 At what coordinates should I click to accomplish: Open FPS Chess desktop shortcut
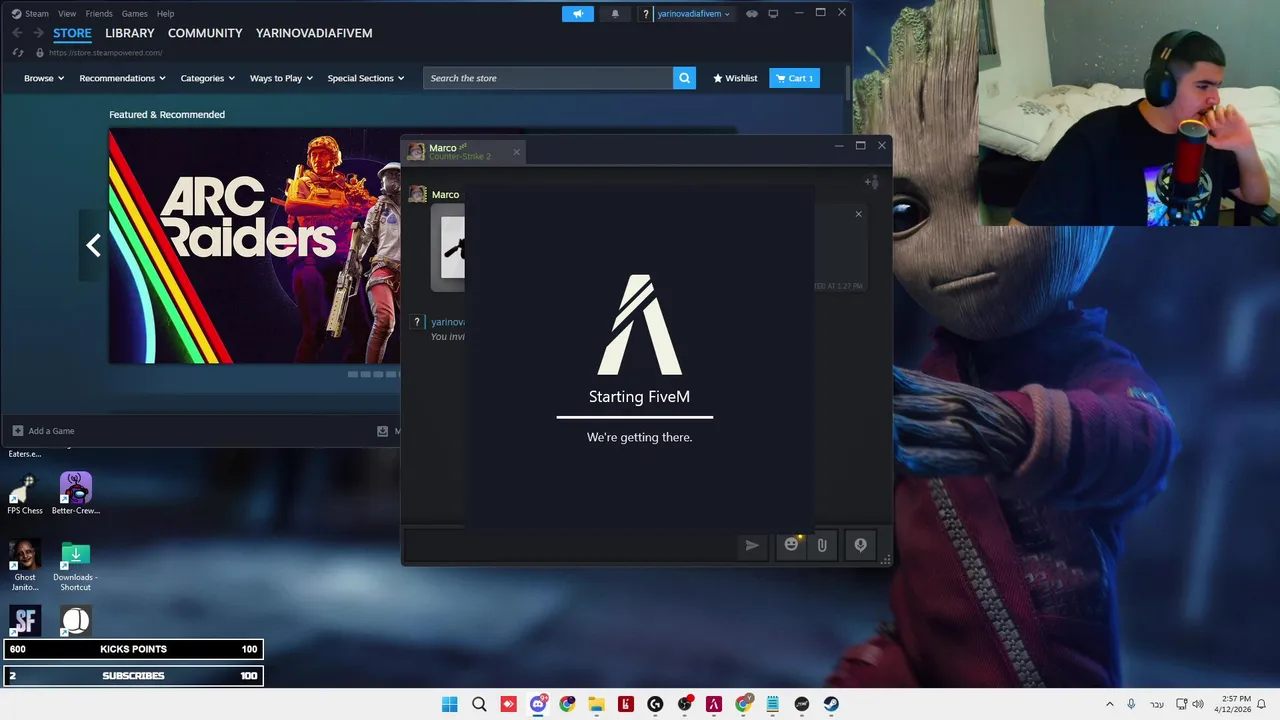click(x=25, y=495)
